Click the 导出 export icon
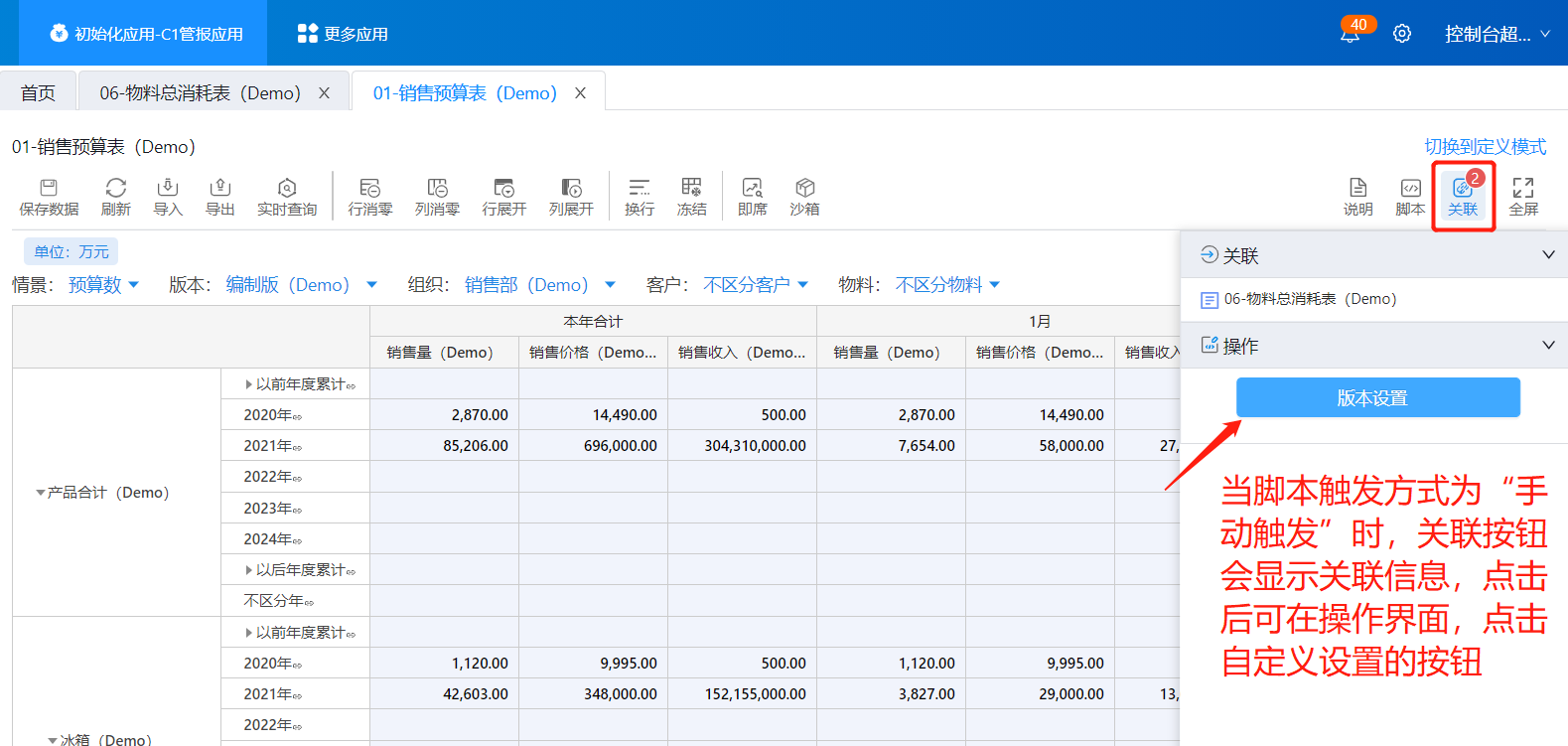 tap(219, 196)
